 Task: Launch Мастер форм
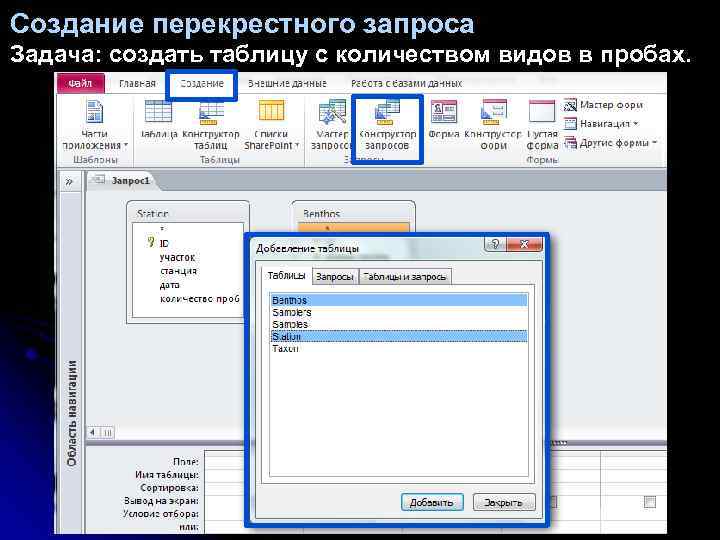click(x=603, y=105)
